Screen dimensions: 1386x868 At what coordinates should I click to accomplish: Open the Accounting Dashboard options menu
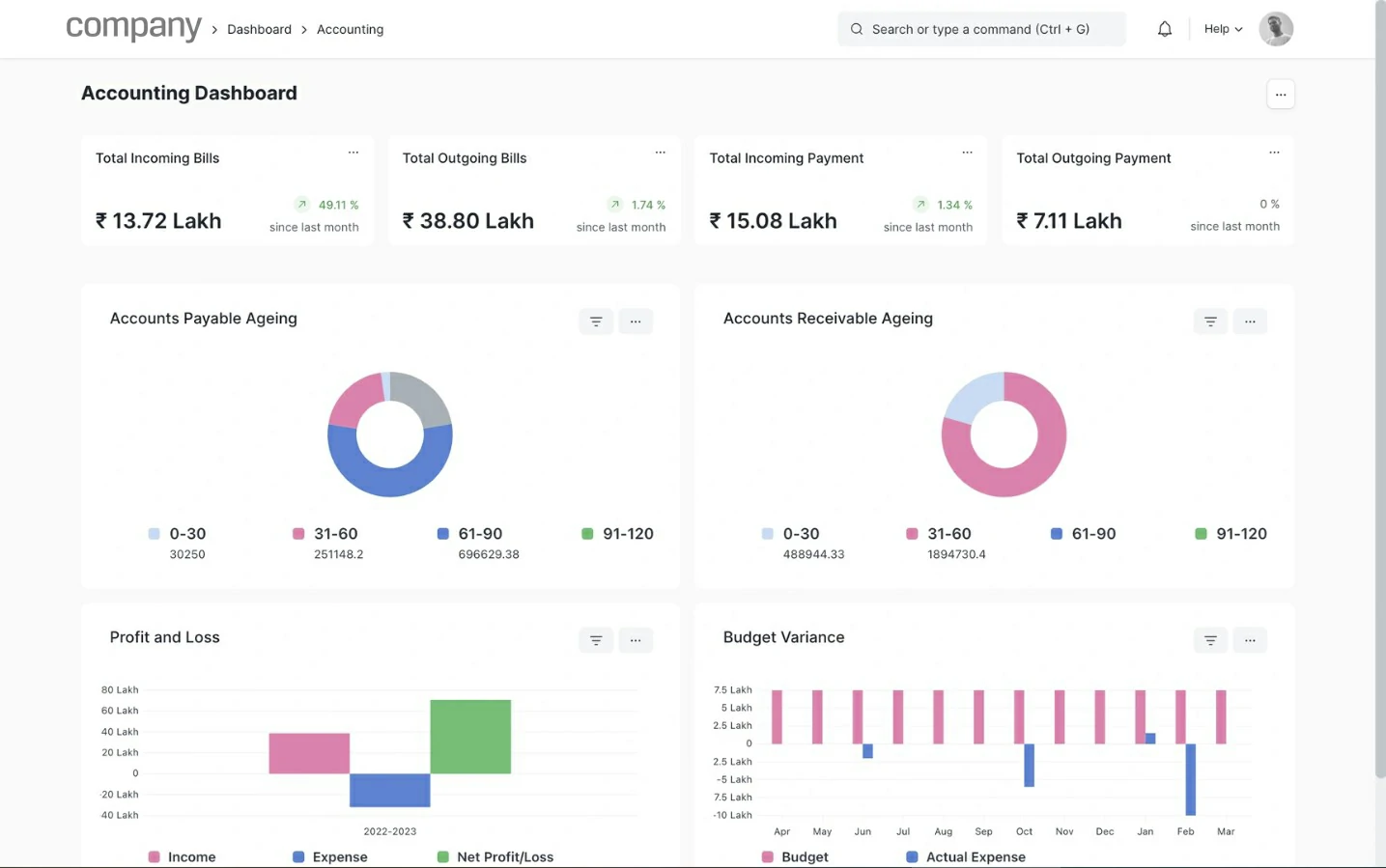pos(1280,95)
